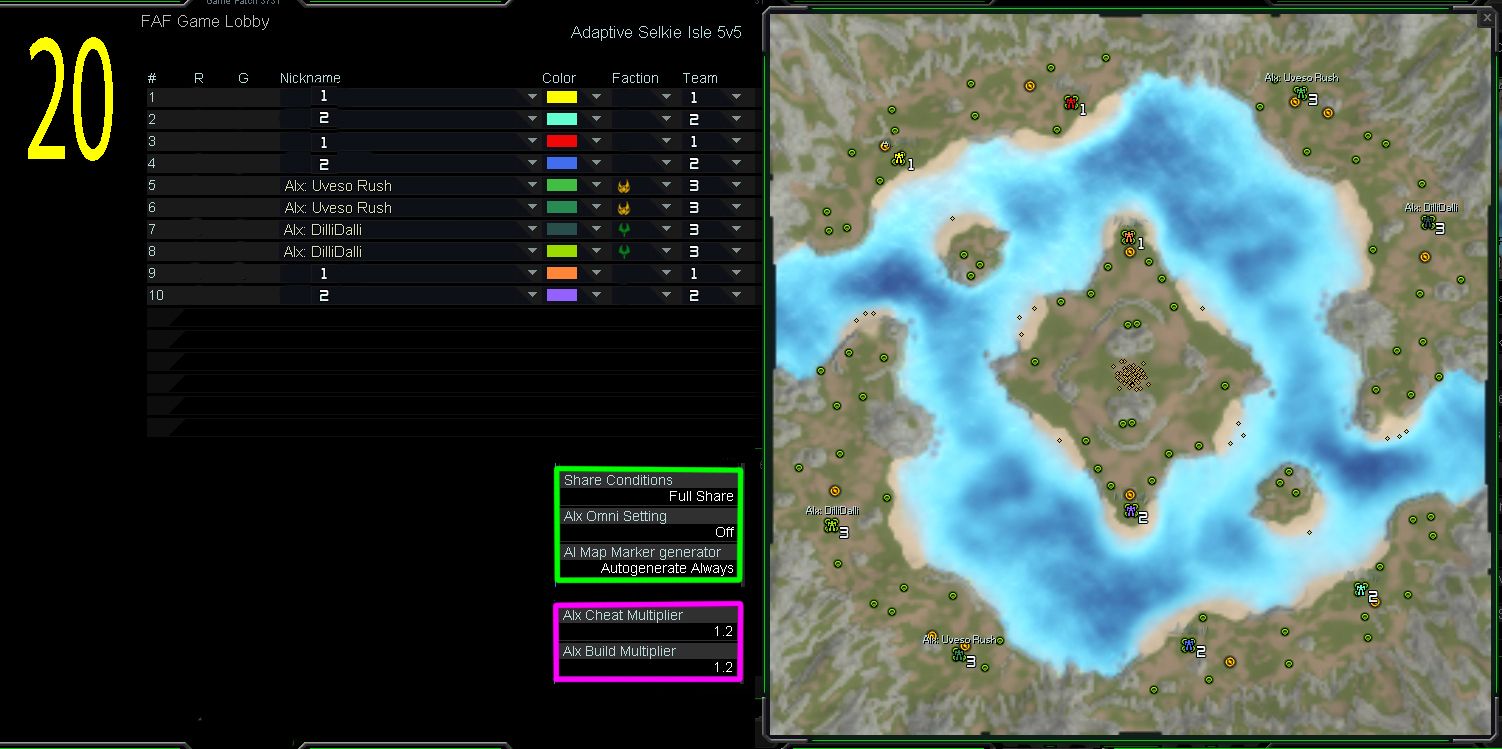The width and height of the screenshot is (1502, 749).
Task: Open slot 6 team dropdown
Action: [736, 208]
